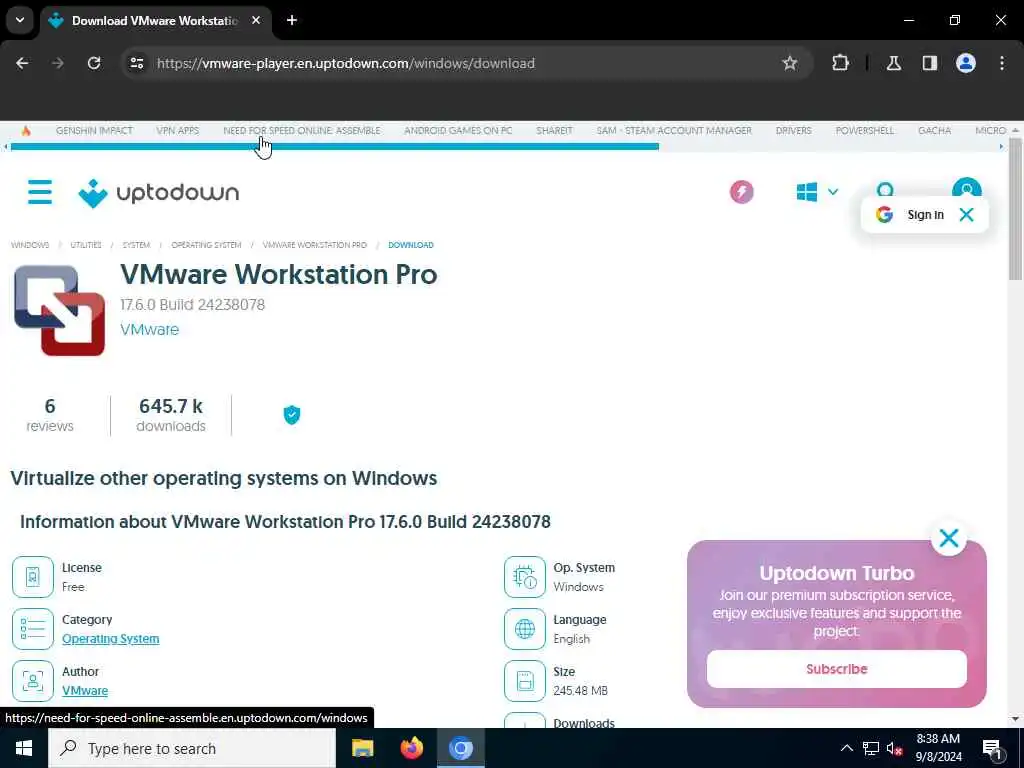Toggle the browser side panel
The width and height of the screenshot is (1024, 768).
coord(929,63)
